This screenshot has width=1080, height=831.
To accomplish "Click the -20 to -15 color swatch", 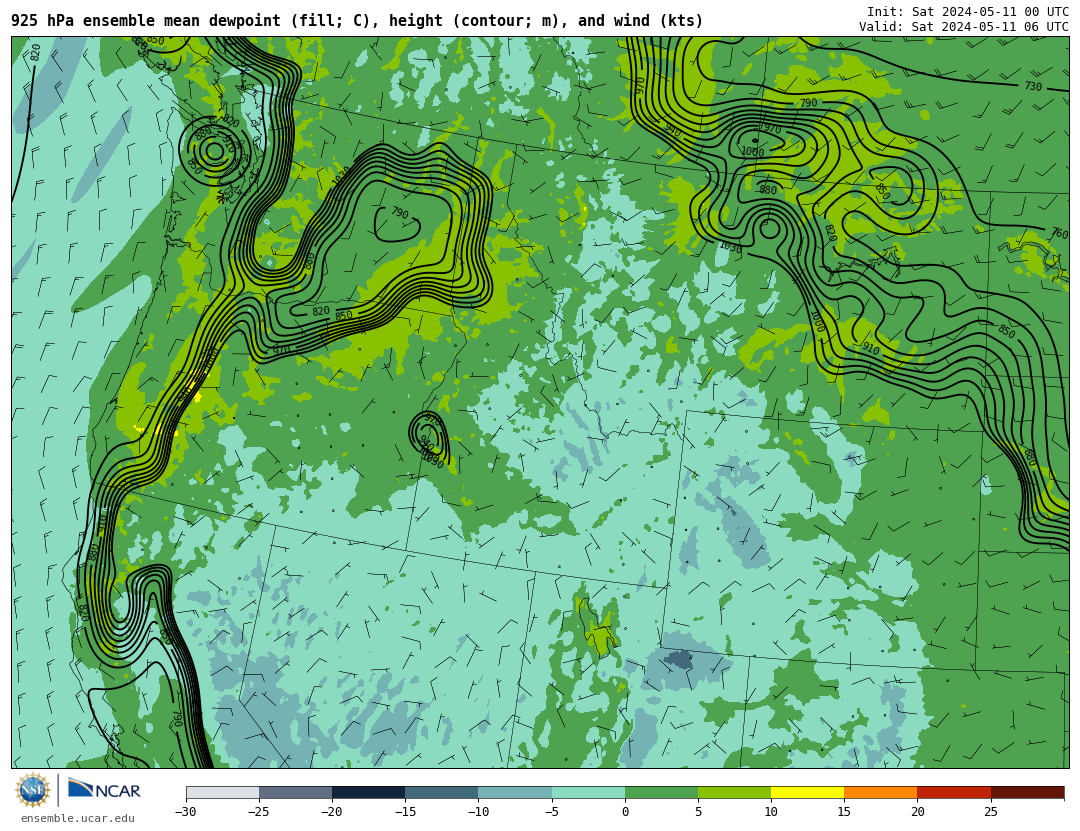I will click(x=368, y=793).
